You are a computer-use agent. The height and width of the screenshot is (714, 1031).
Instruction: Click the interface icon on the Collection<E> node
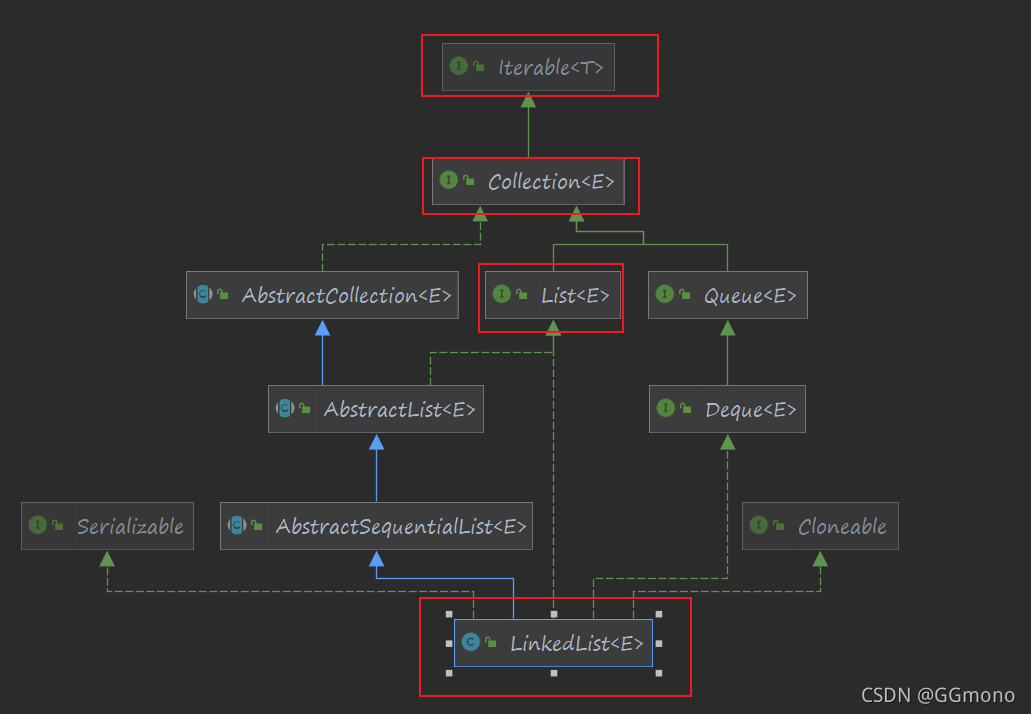449,181
